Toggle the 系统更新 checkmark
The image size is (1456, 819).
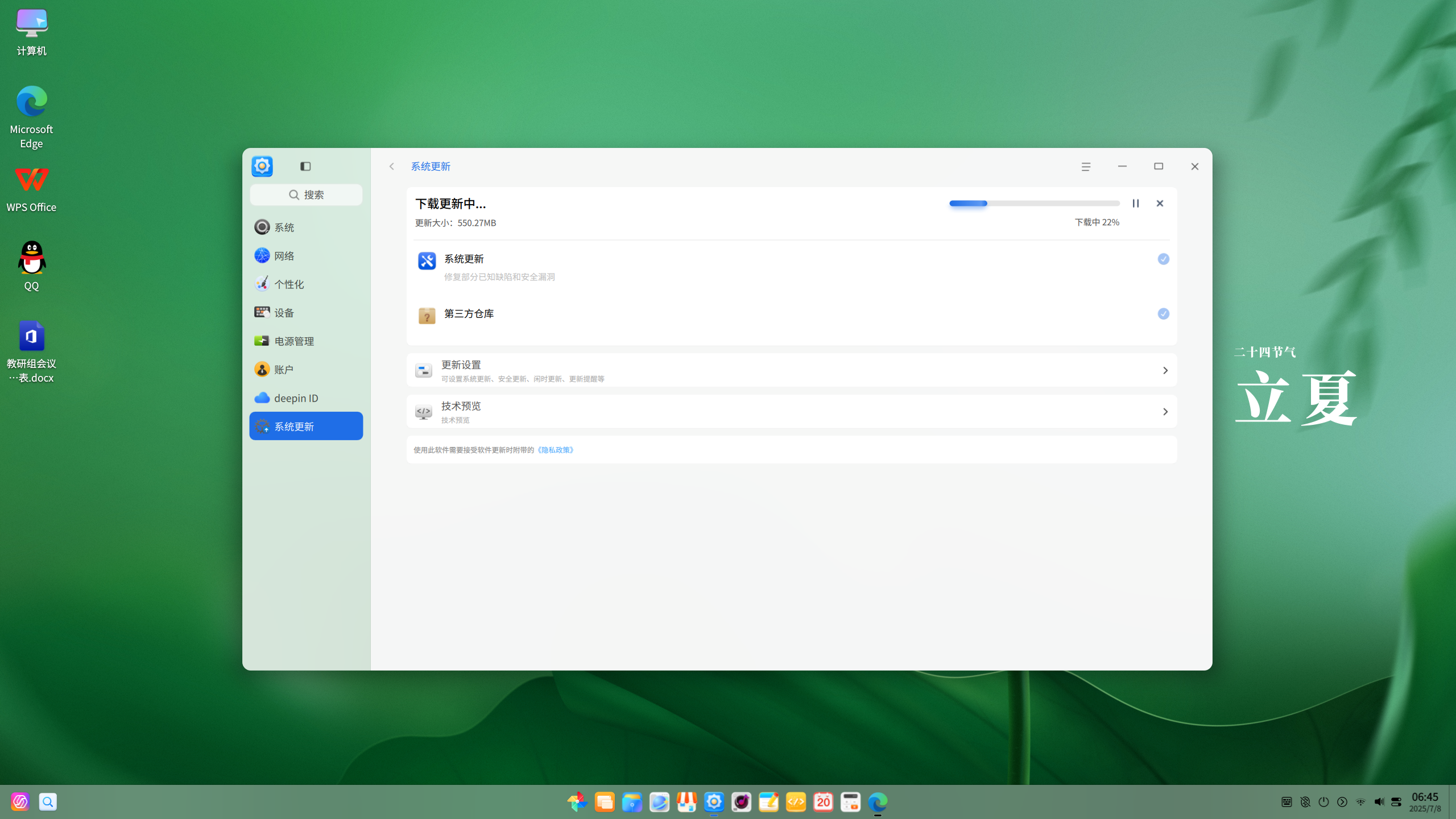1163,259
